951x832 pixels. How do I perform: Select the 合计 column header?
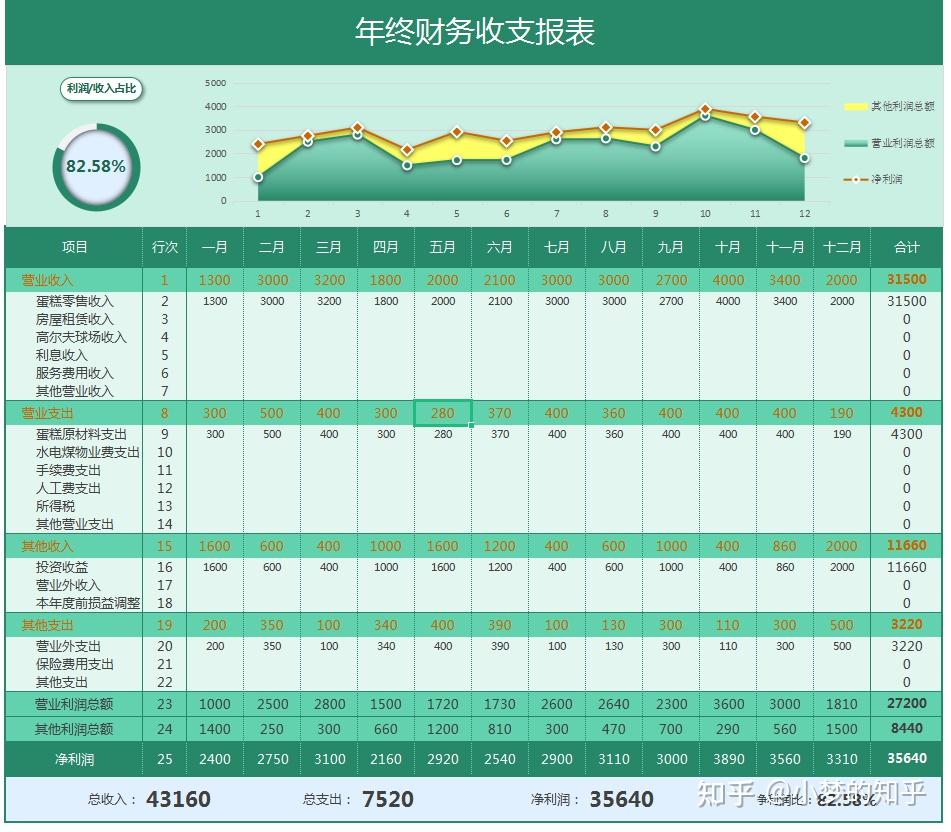pyautogui.click(x=908, y=247)
